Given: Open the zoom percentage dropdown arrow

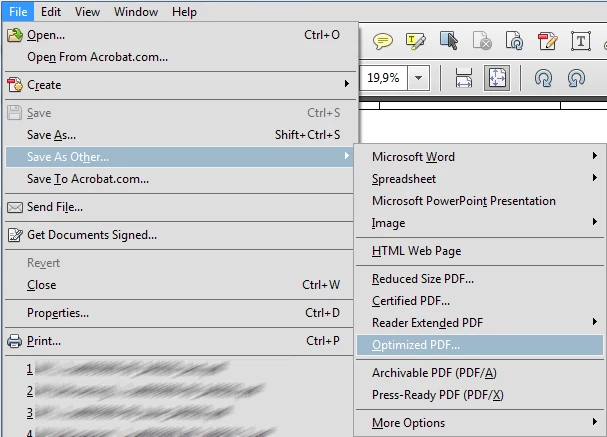Looking at the screenshot, I should pos(418,78).
